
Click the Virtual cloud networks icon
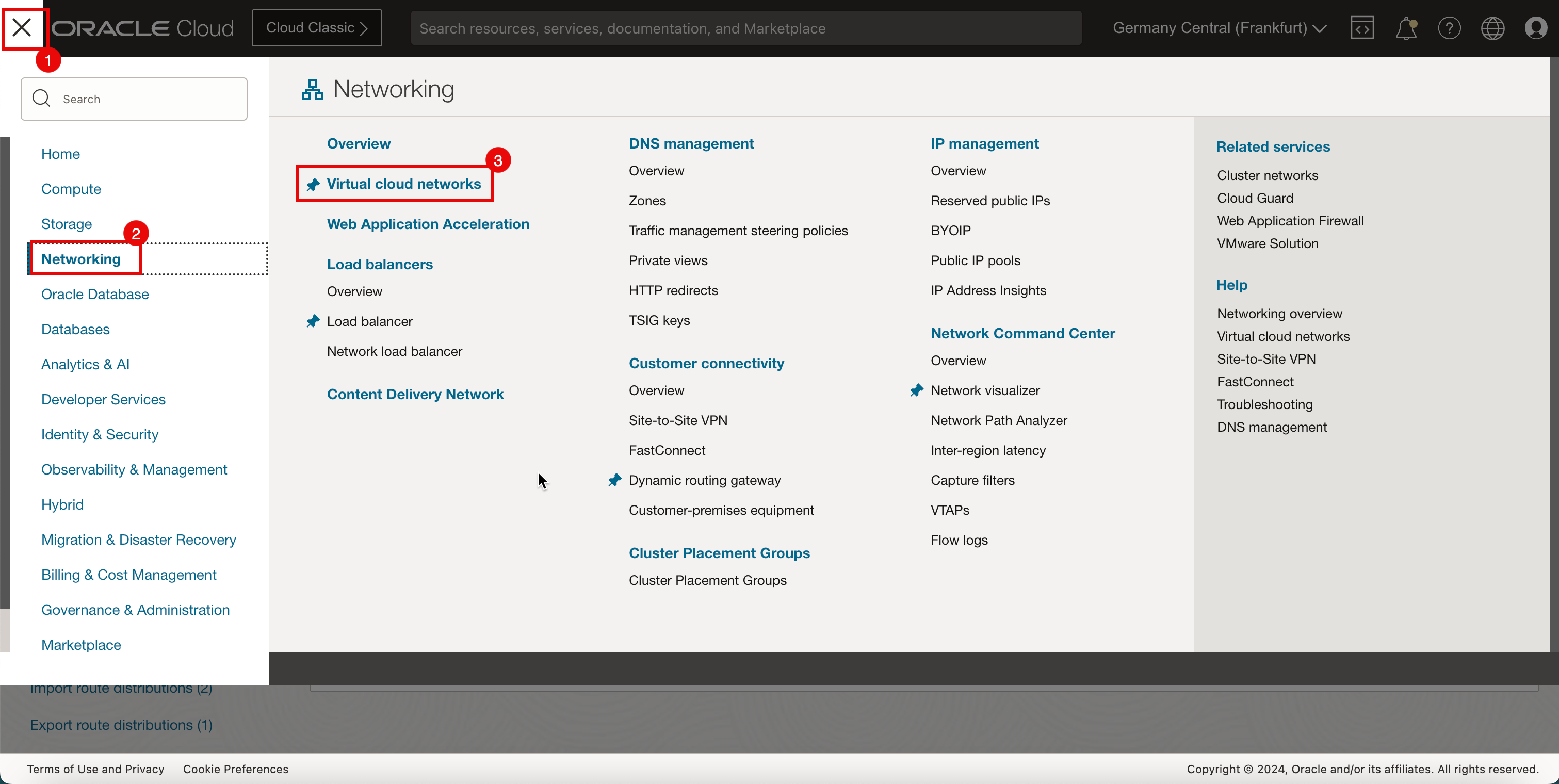[313, 184]
